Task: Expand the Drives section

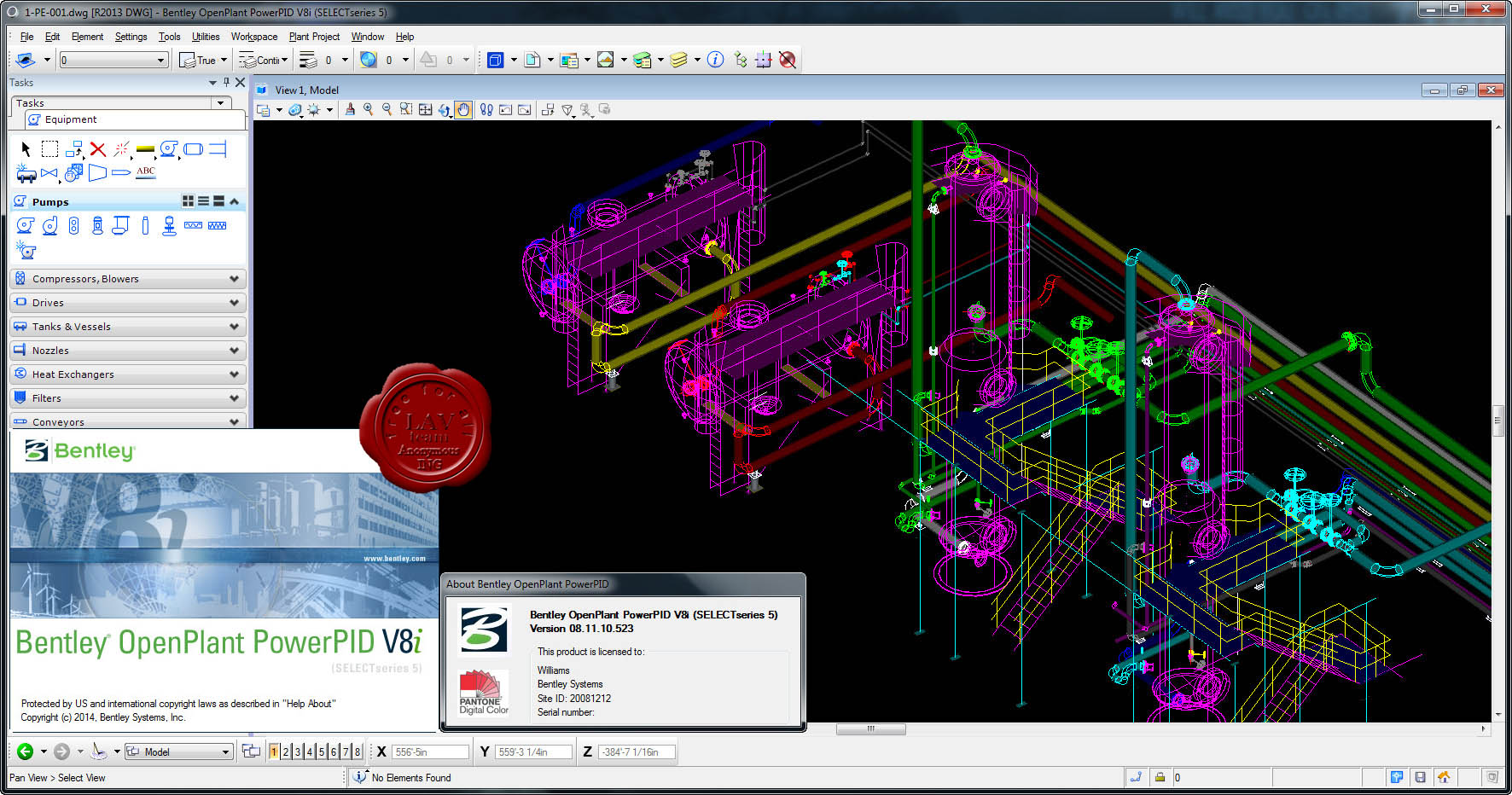Action: [x=128, y=303]
